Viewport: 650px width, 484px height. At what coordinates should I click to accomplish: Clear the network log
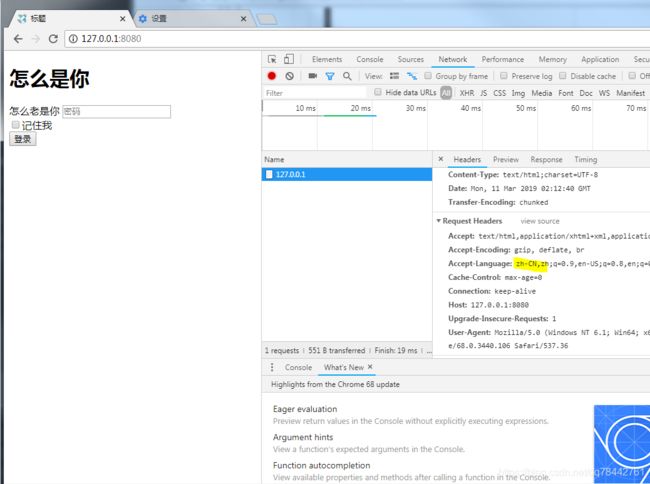click(x=289, y=76)
